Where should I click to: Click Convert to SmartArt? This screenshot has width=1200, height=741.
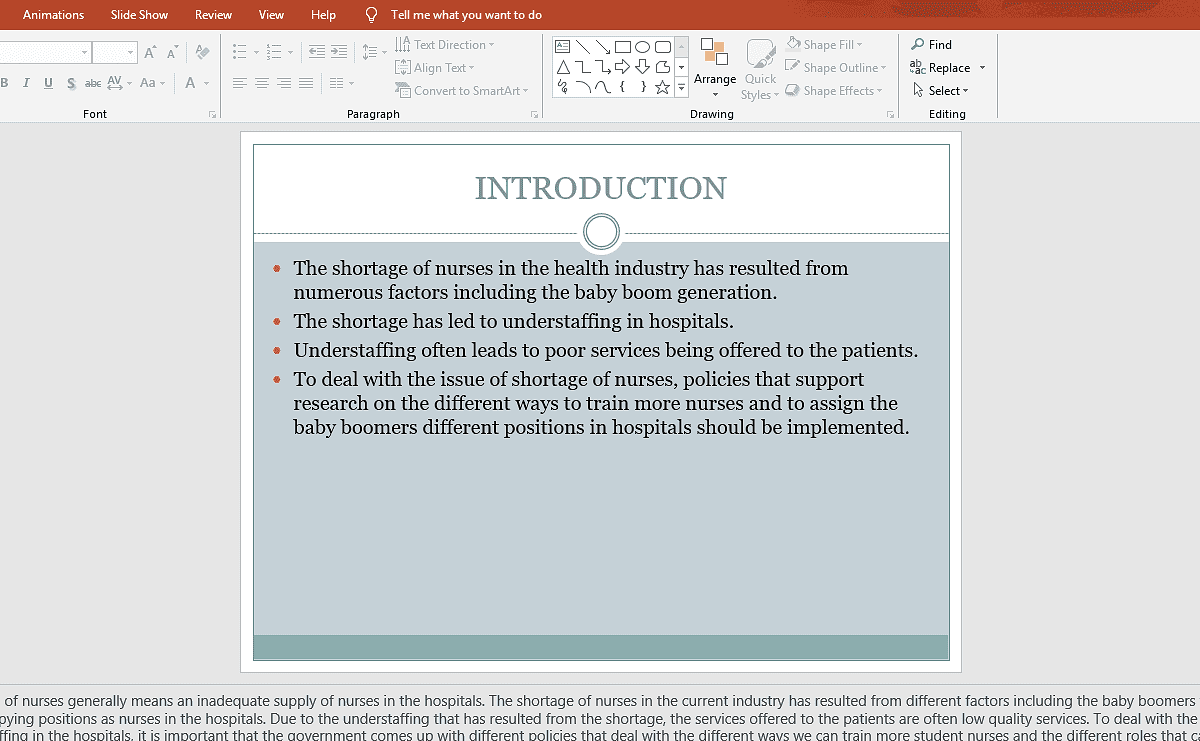click(x=462, y=91)
